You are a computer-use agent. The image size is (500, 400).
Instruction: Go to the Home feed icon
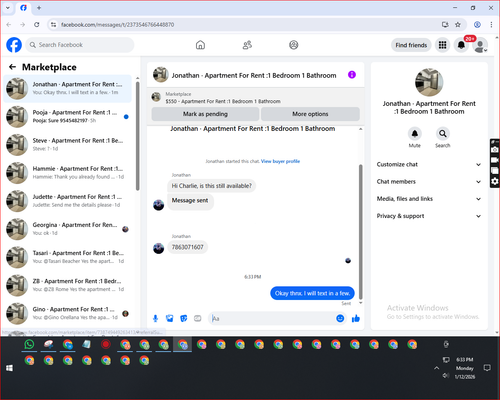200,45
